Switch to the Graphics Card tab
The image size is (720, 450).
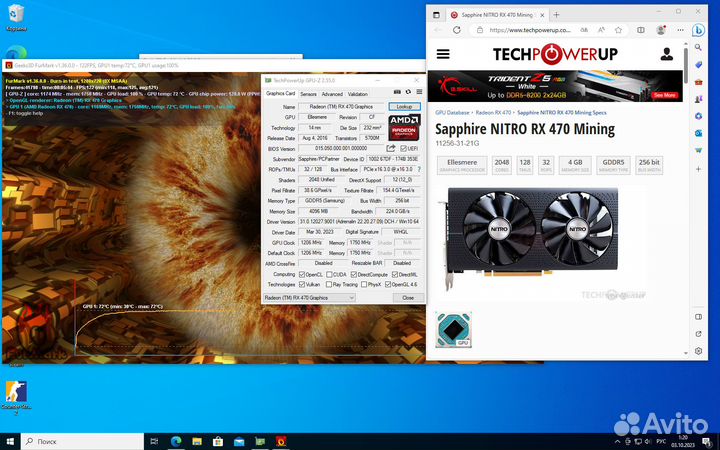click(280, 93)
